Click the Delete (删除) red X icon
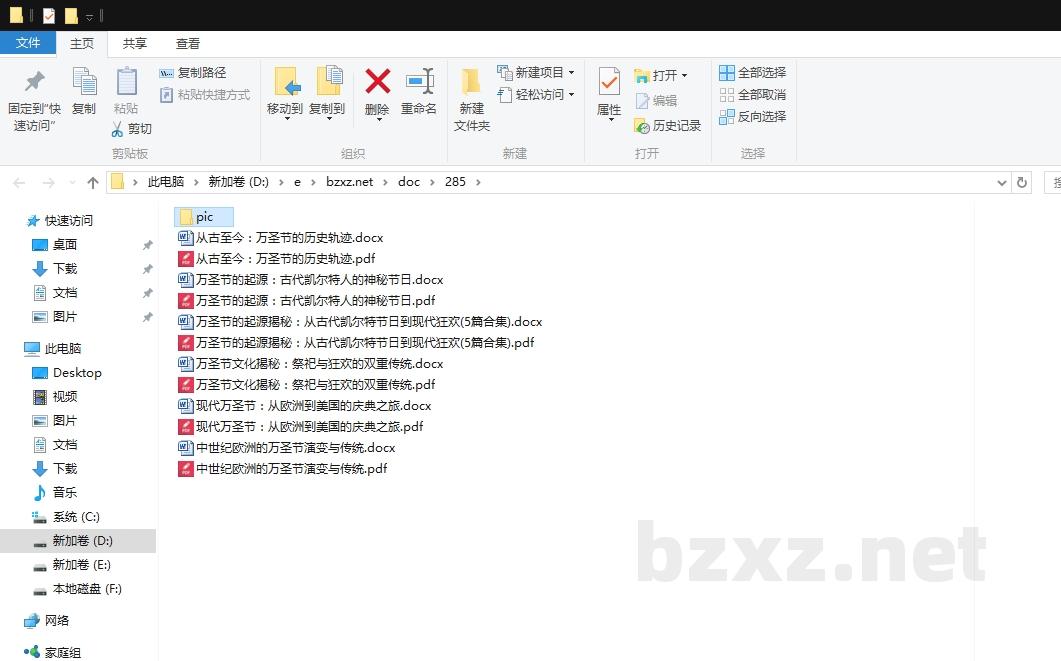 point(377,82)
